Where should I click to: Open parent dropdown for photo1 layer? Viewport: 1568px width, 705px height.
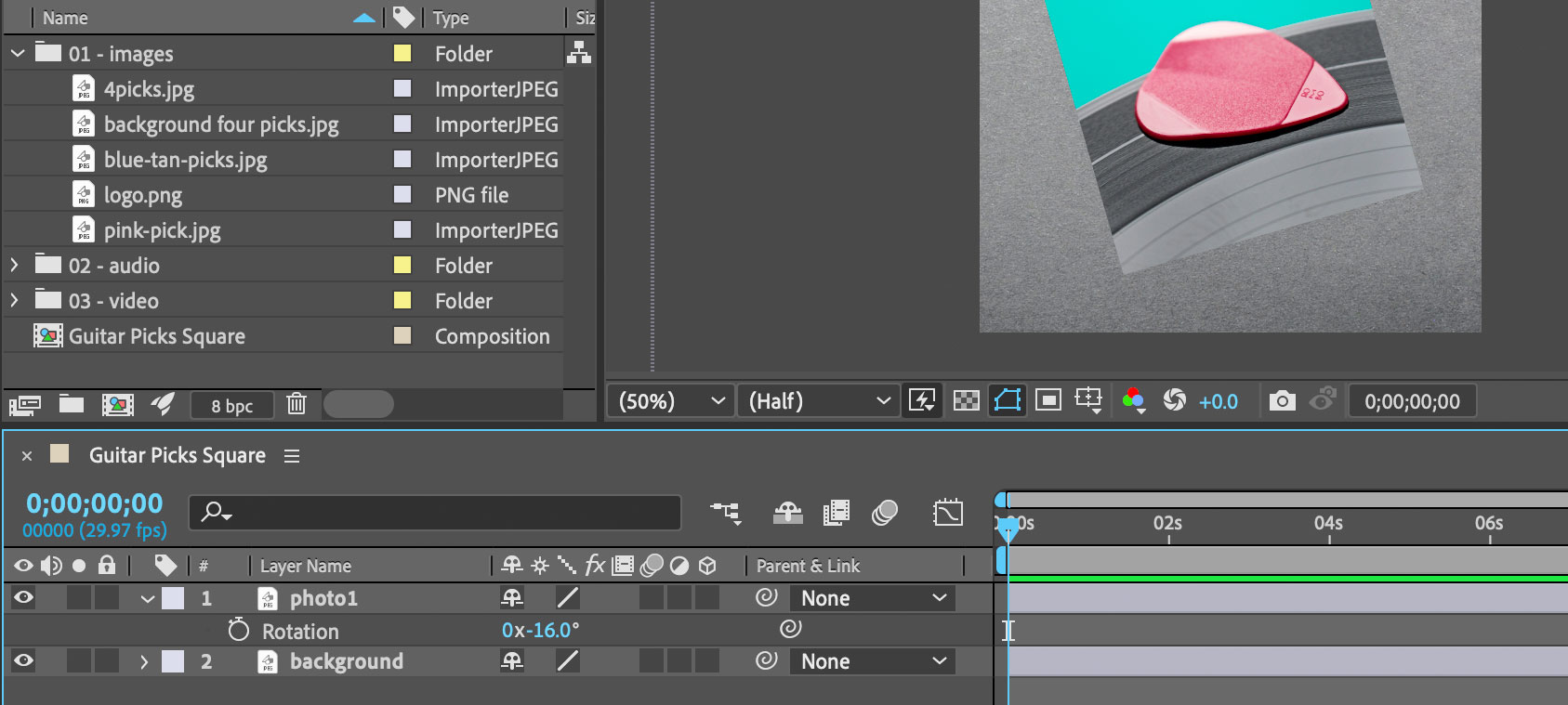point(873,598)
